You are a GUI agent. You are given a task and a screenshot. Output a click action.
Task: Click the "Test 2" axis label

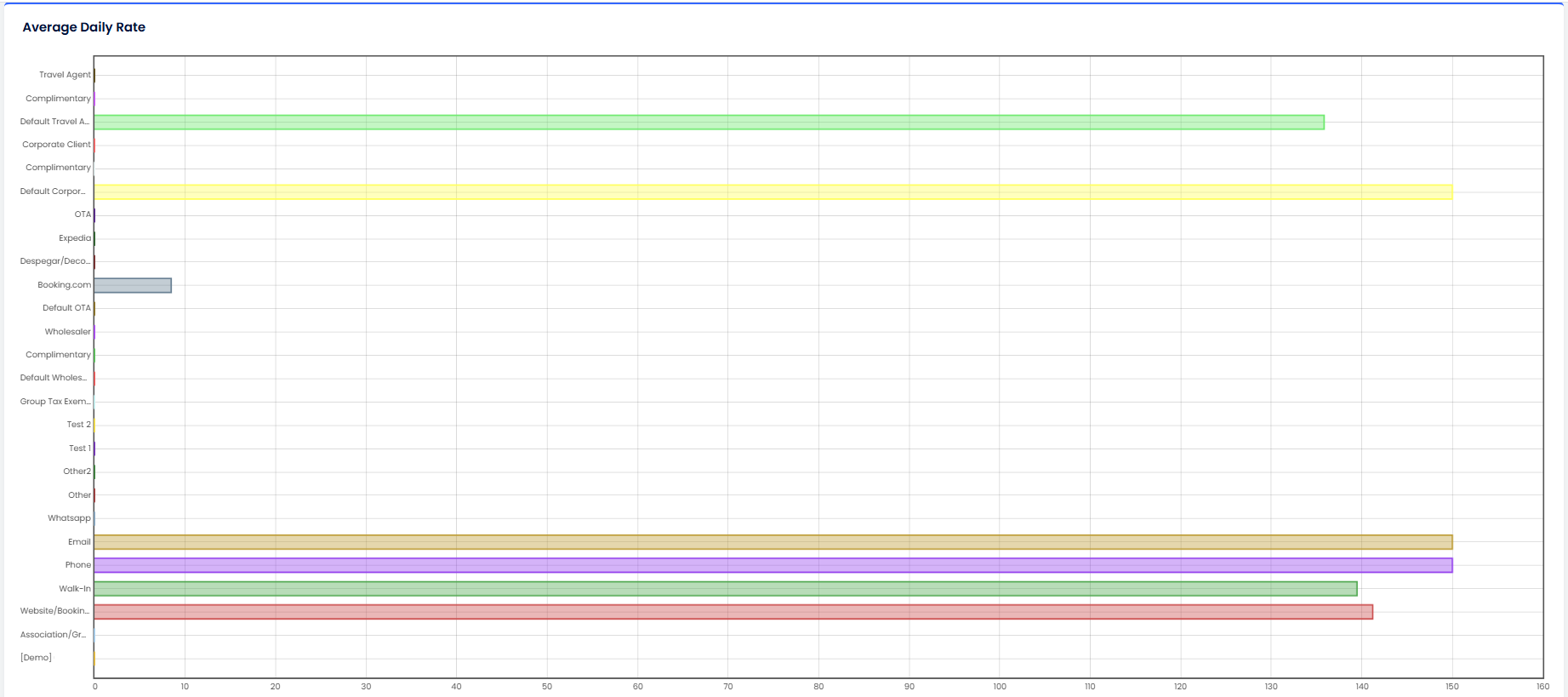pos(79,425)
